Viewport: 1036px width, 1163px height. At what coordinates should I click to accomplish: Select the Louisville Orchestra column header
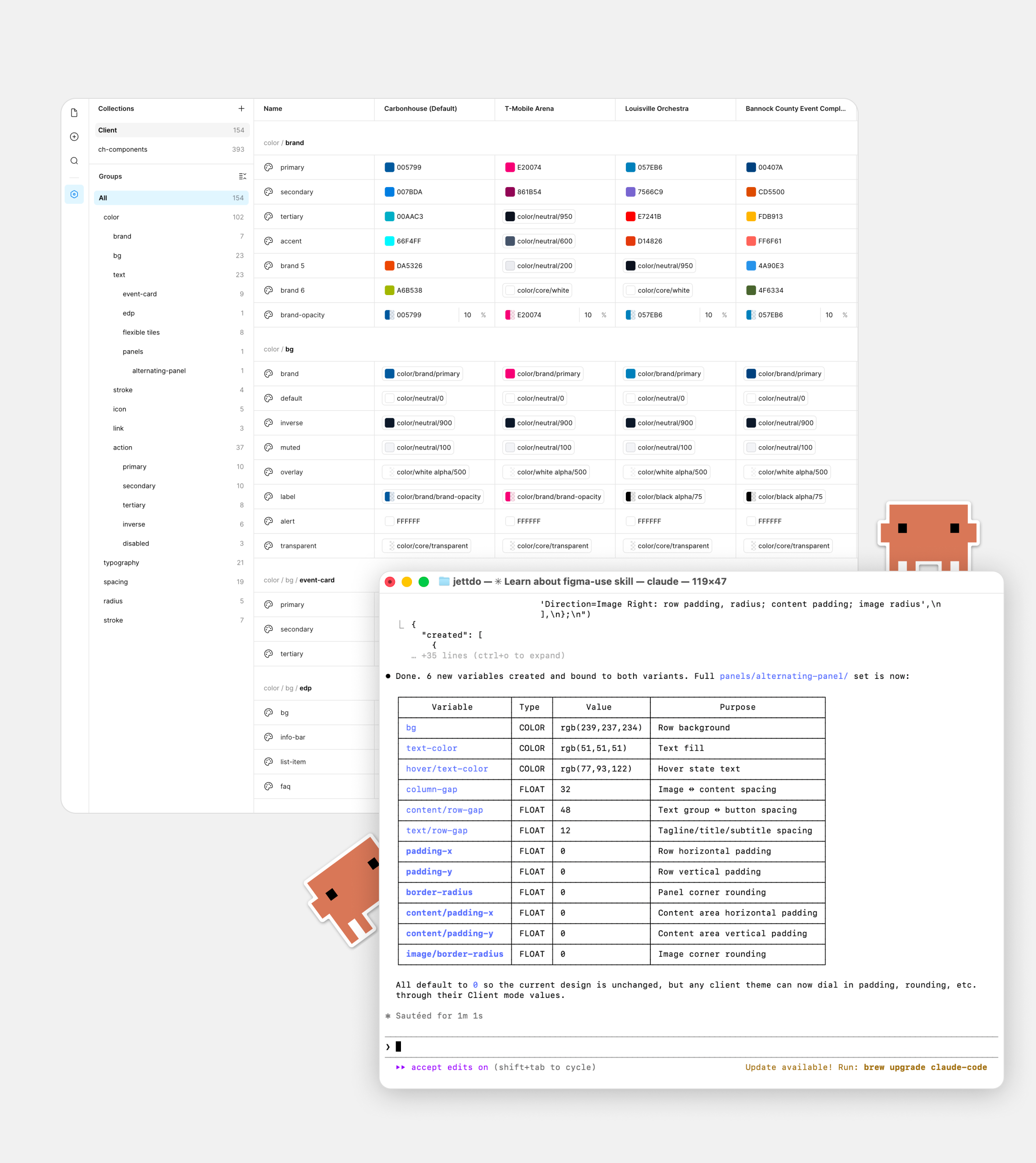656,108
